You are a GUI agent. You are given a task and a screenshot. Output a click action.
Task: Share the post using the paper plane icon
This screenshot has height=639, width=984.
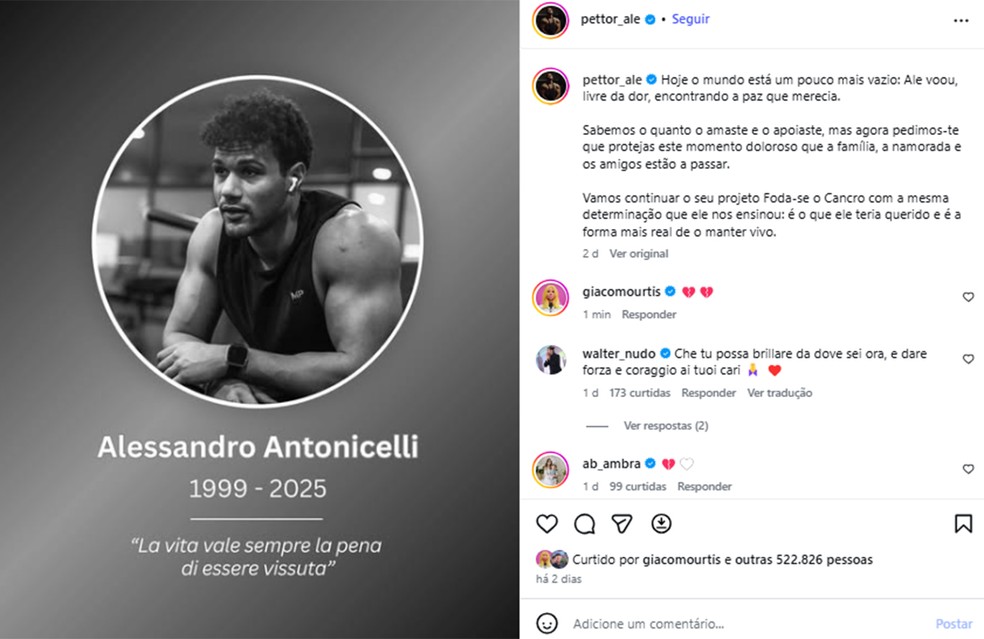620,523
